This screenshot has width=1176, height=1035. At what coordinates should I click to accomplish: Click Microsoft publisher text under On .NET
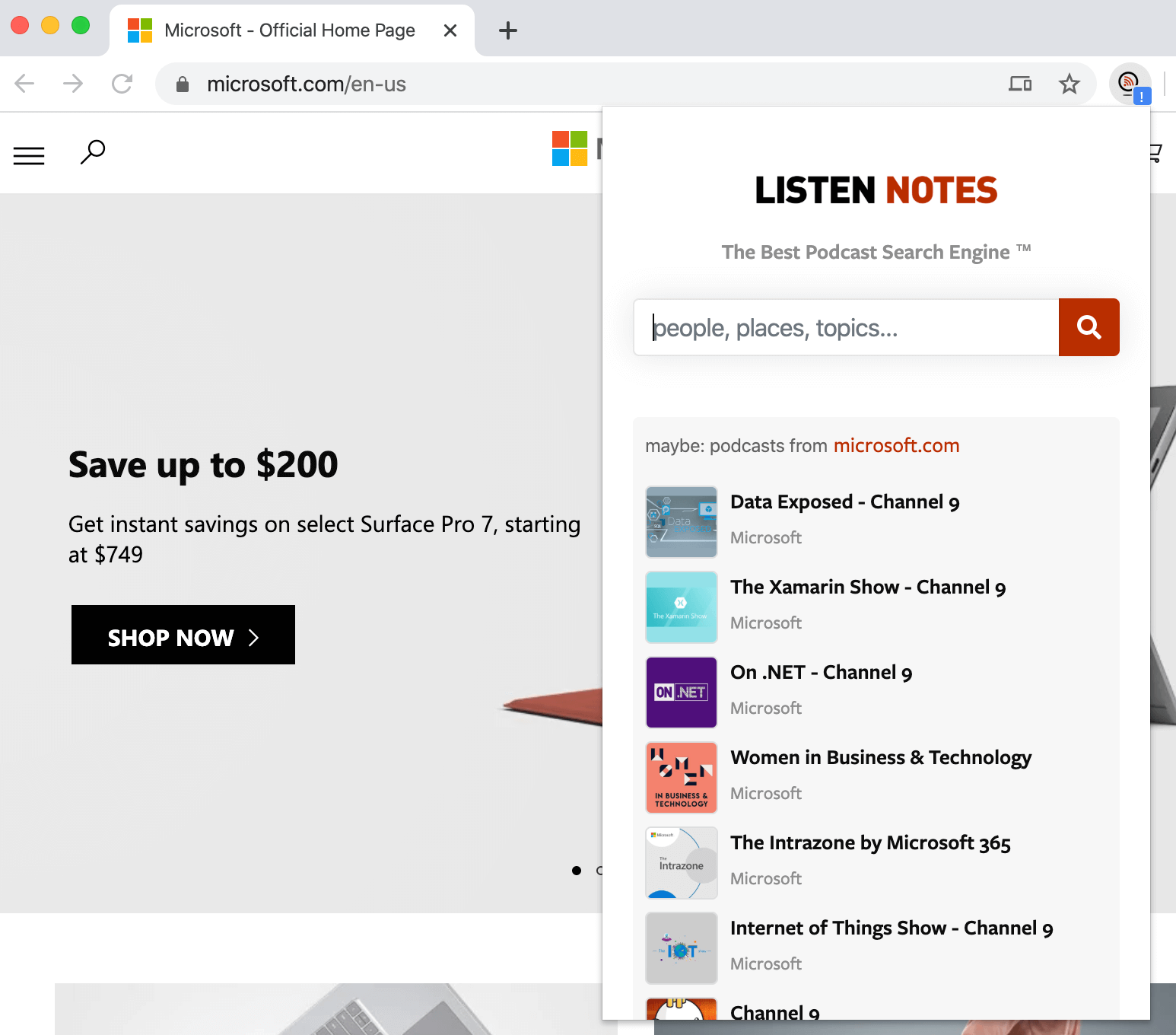[766, 708]
